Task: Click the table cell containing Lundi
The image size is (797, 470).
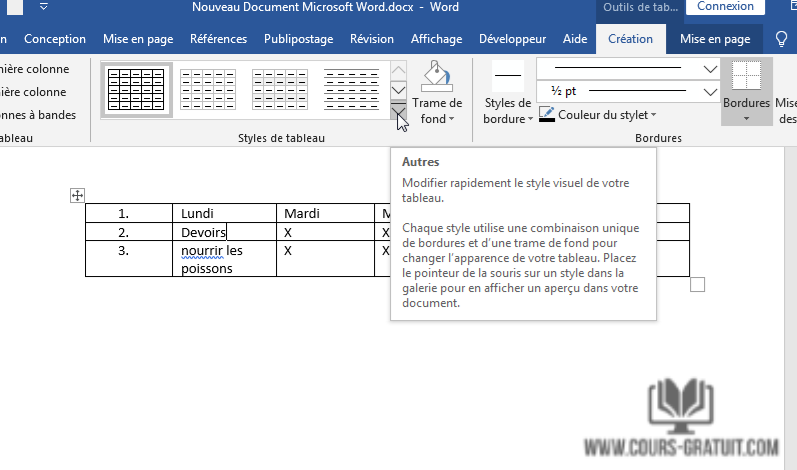Action: (x=224, y=213)
